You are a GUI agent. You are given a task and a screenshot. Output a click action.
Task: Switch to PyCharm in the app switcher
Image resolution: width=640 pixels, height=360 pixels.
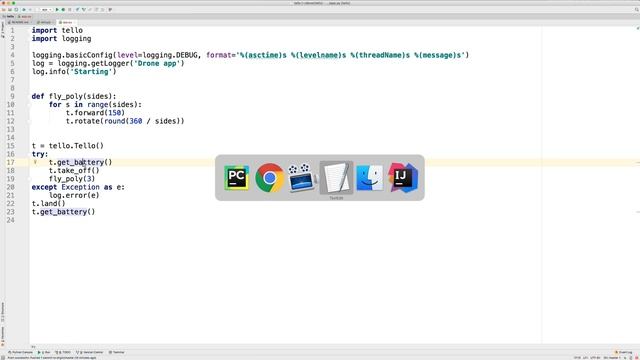(x=237, y=178)
